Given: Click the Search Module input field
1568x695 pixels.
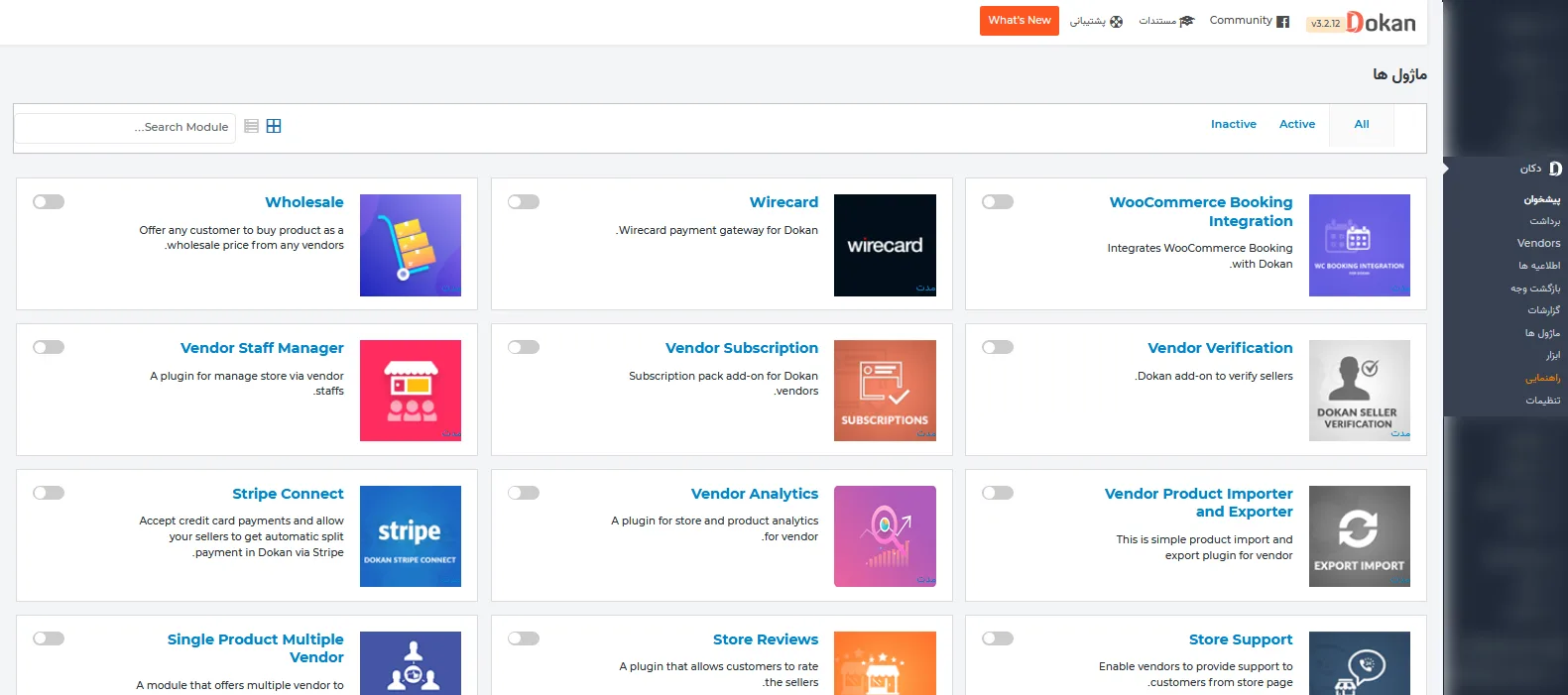Looking at the screenshot, I should tap(125, 127).
